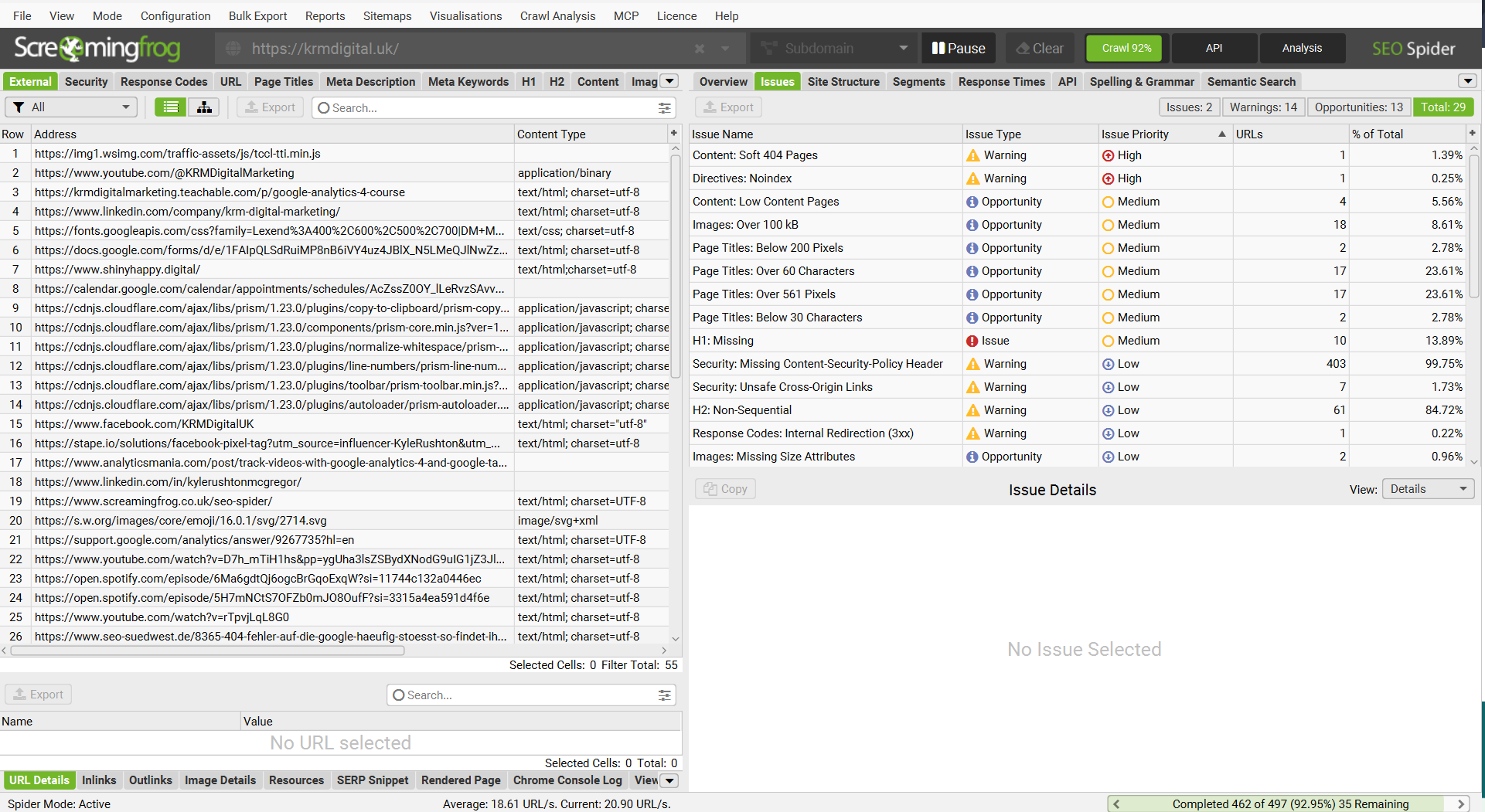Viewport: 1485px width, 812px height.
Task: Open the Inlinks tab
Action: (x=99, y=780)
